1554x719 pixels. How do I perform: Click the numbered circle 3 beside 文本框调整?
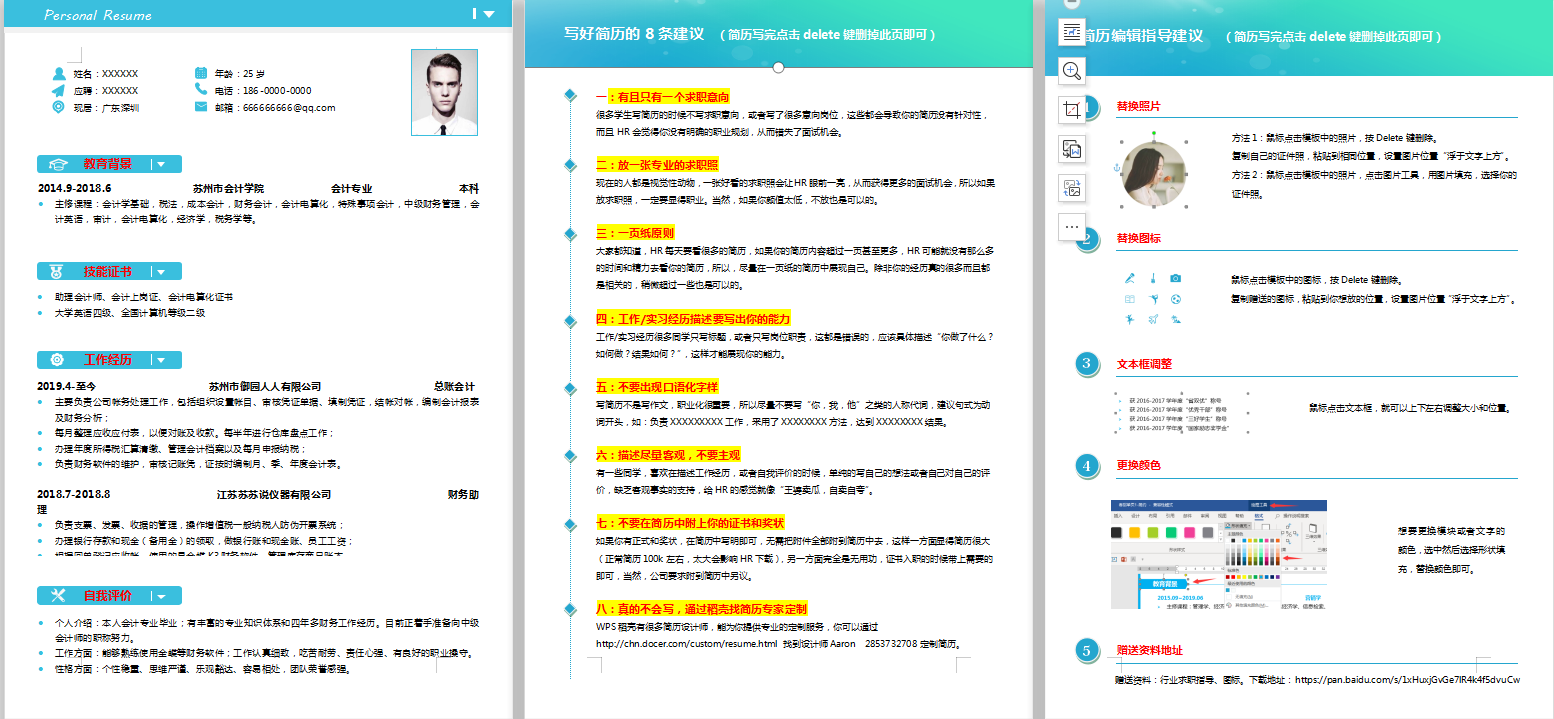(x=1086, y=364)
